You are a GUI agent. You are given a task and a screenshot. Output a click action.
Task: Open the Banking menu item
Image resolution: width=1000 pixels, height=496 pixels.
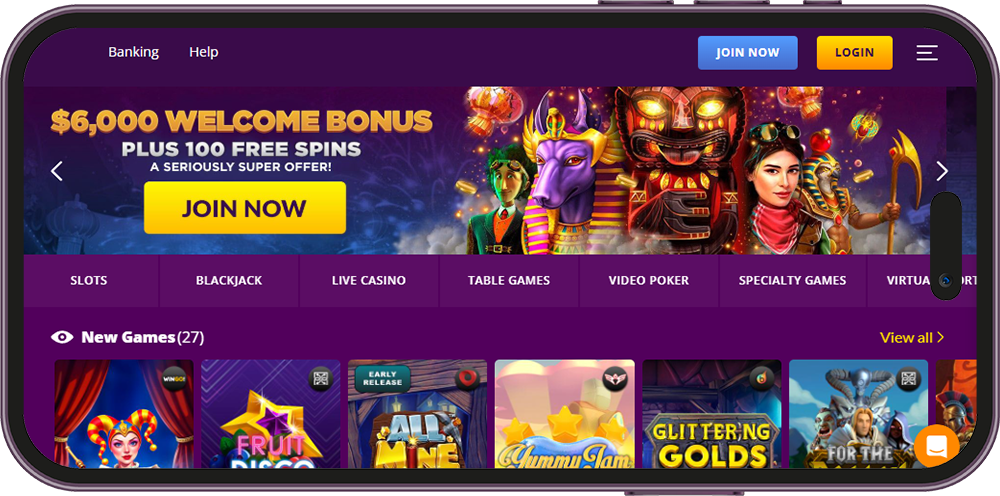(x=133, y=52)
